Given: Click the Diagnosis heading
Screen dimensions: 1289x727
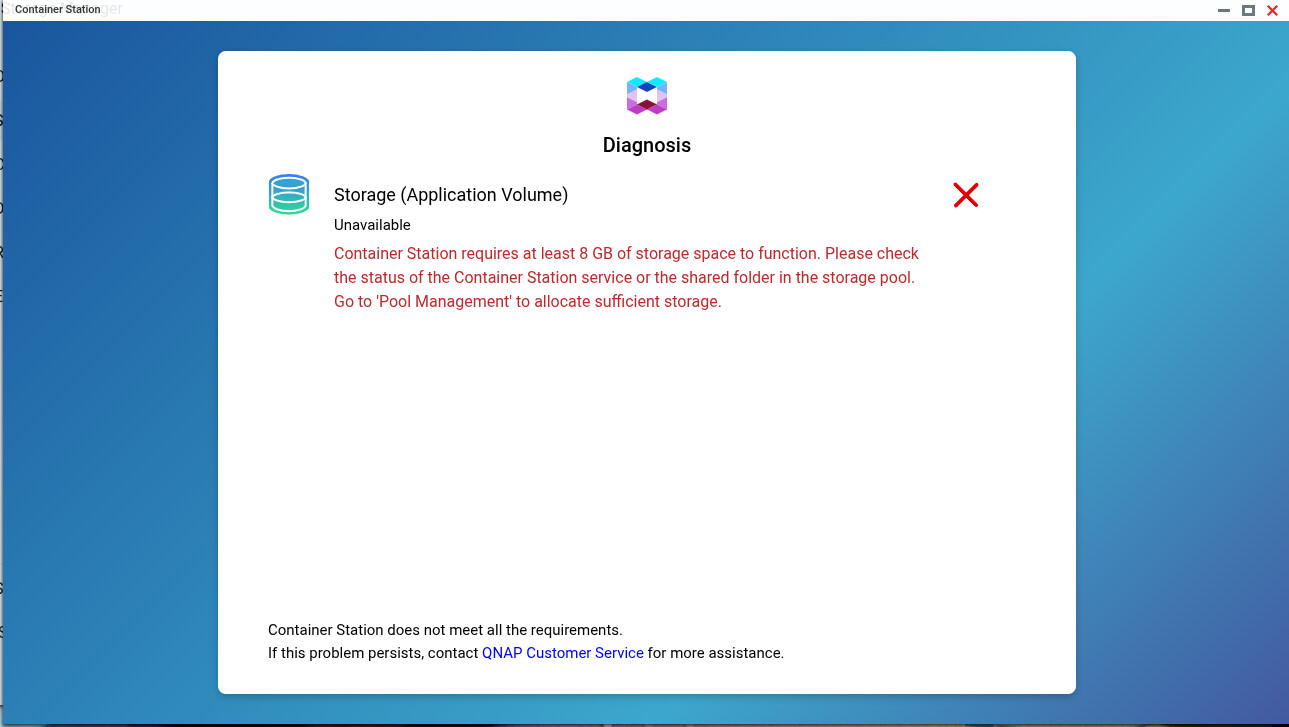Looking at the screenshot, I should 646,145.
